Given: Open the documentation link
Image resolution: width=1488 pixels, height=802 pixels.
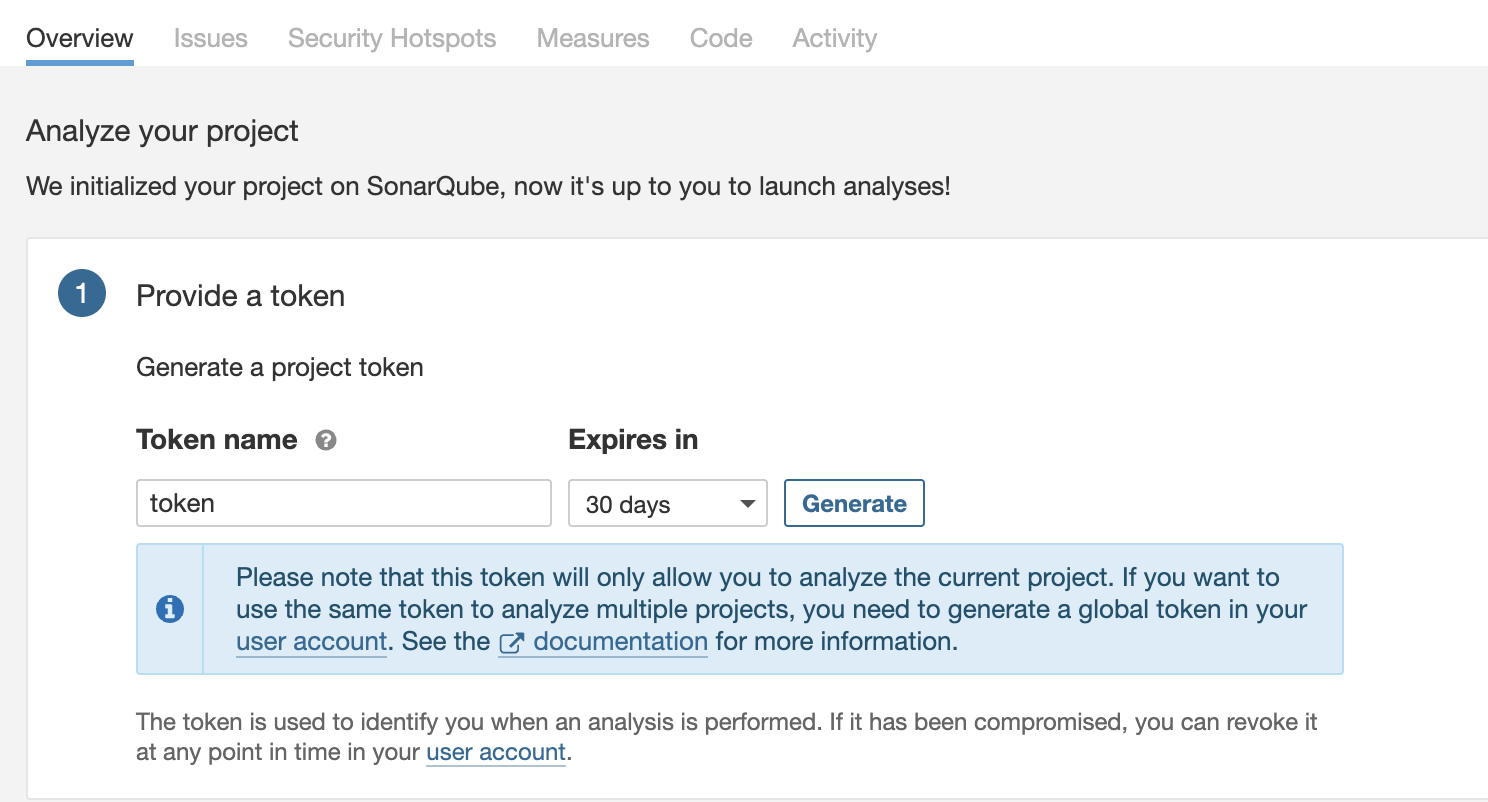Looking at the screenshot, I should [x=621, y=641].
